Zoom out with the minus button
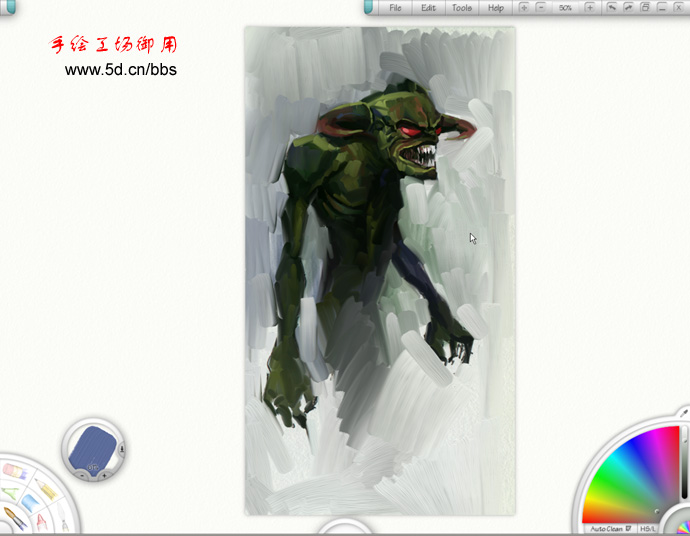 [x=541, y=7]
